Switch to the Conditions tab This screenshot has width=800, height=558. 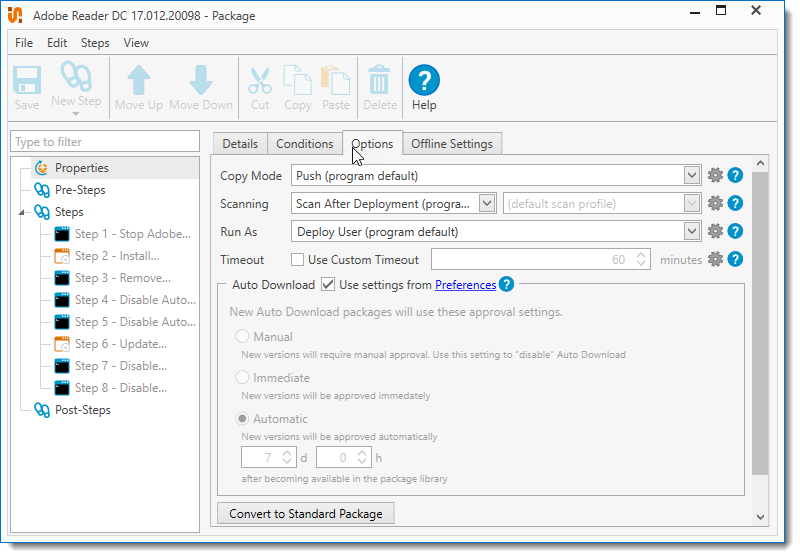click(304, 144)
